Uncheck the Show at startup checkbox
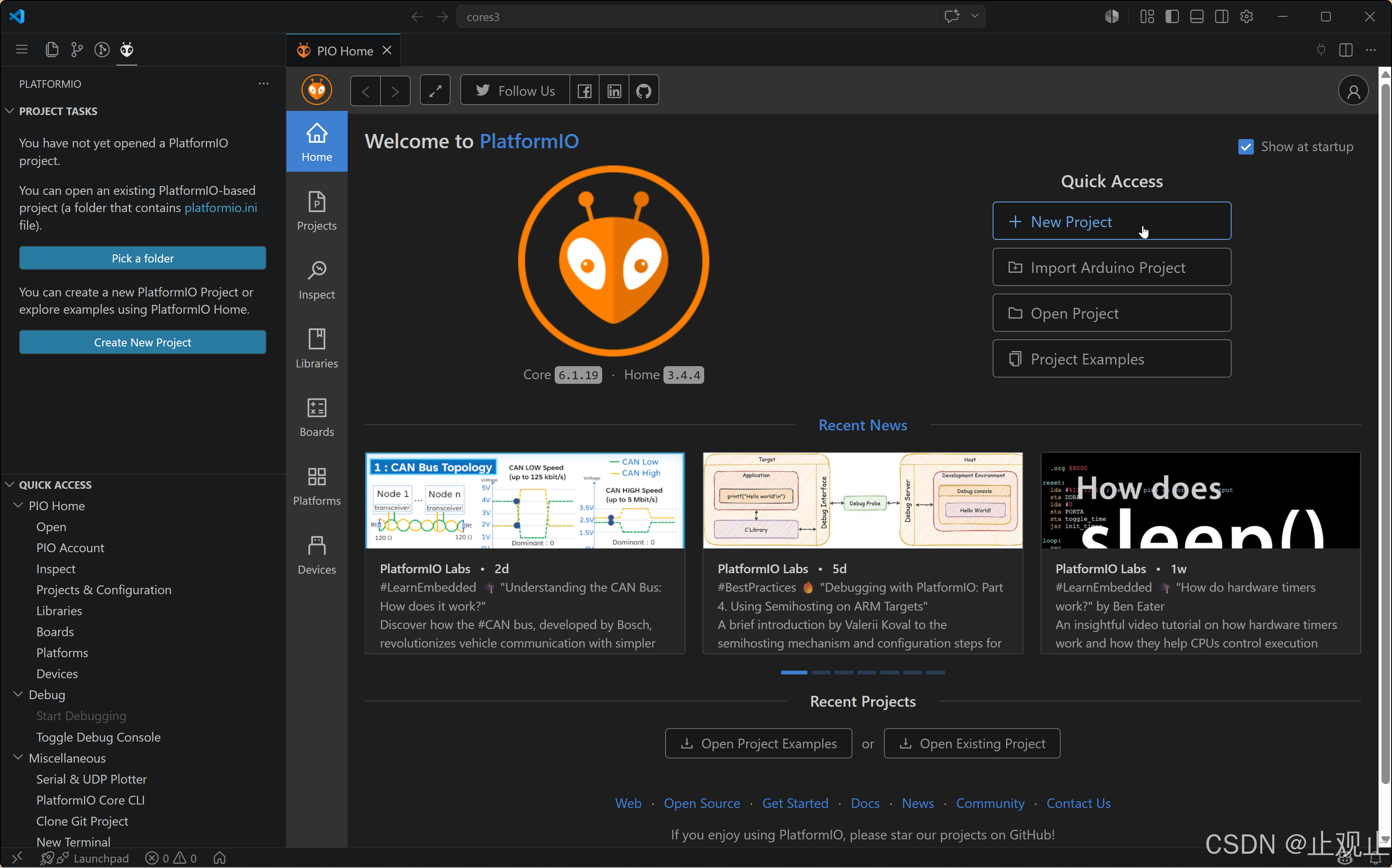The height and width of the screenshot is (868, 1392). 1245,147
